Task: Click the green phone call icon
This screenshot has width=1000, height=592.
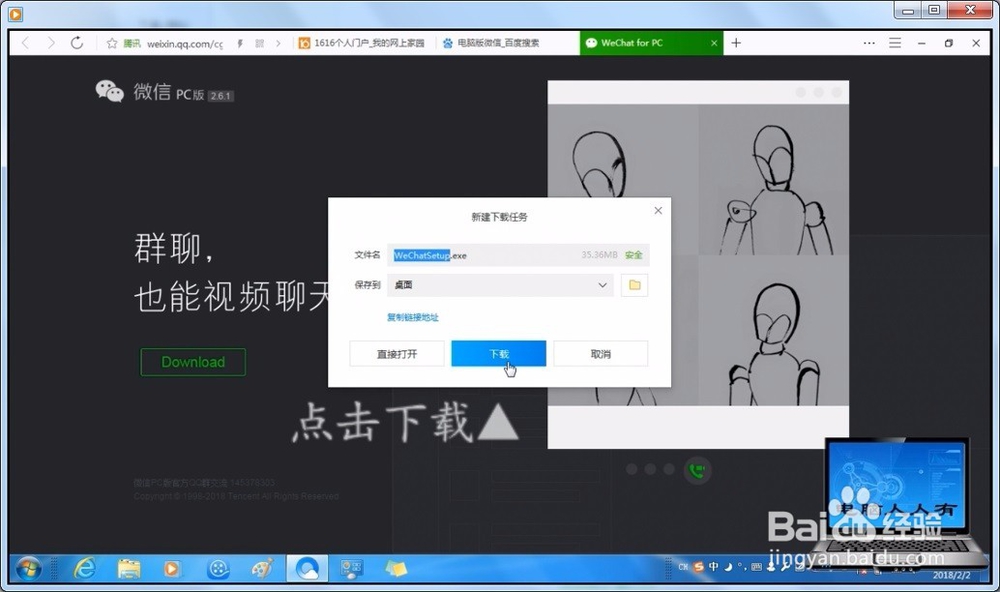Action: click(x=696, y=468)
